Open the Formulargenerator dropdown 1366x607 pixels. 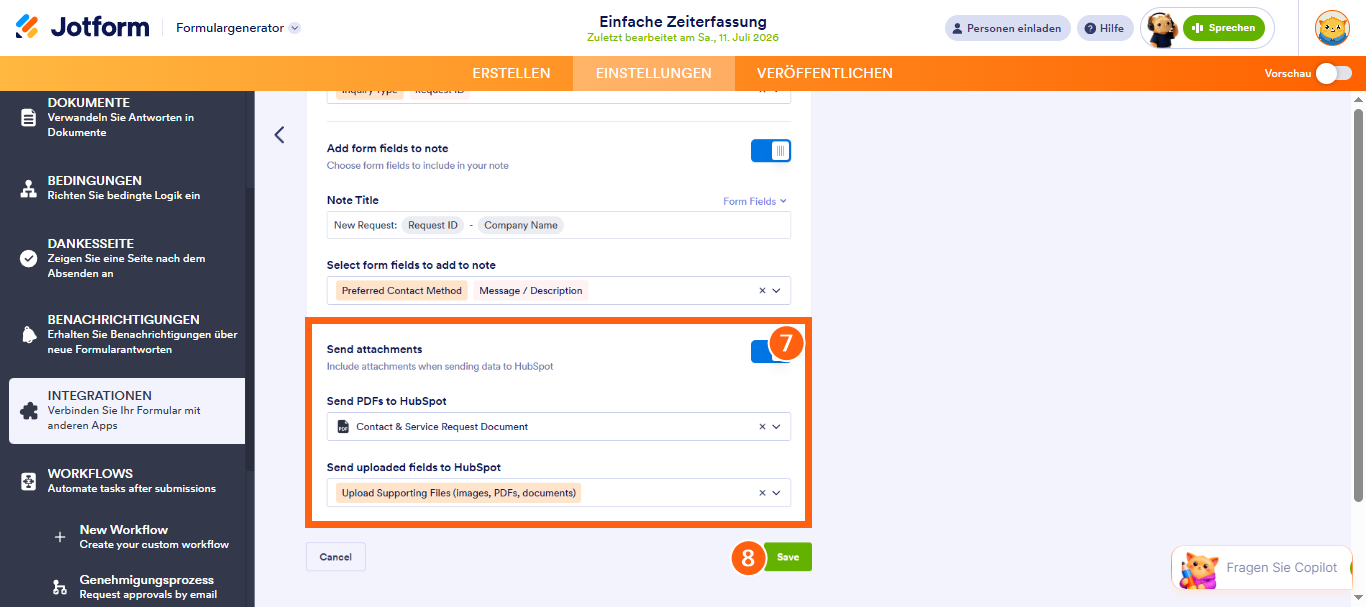tap(238, 28)
